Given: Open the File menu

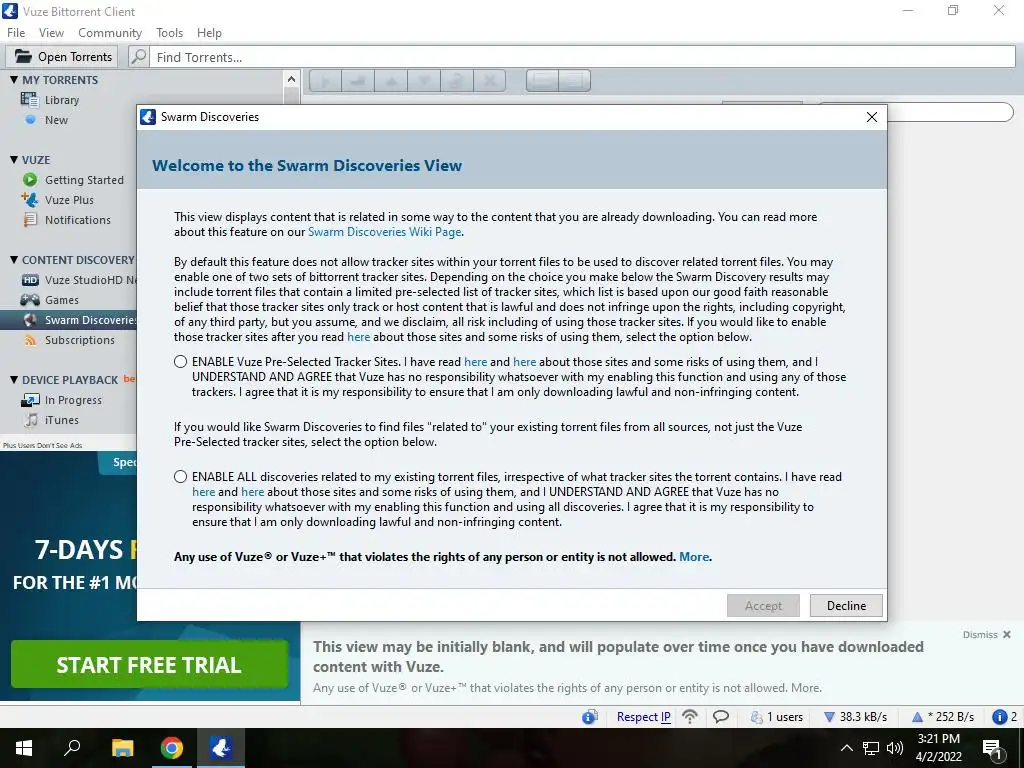Looking at the screenshot, I should tap(16, 33).
